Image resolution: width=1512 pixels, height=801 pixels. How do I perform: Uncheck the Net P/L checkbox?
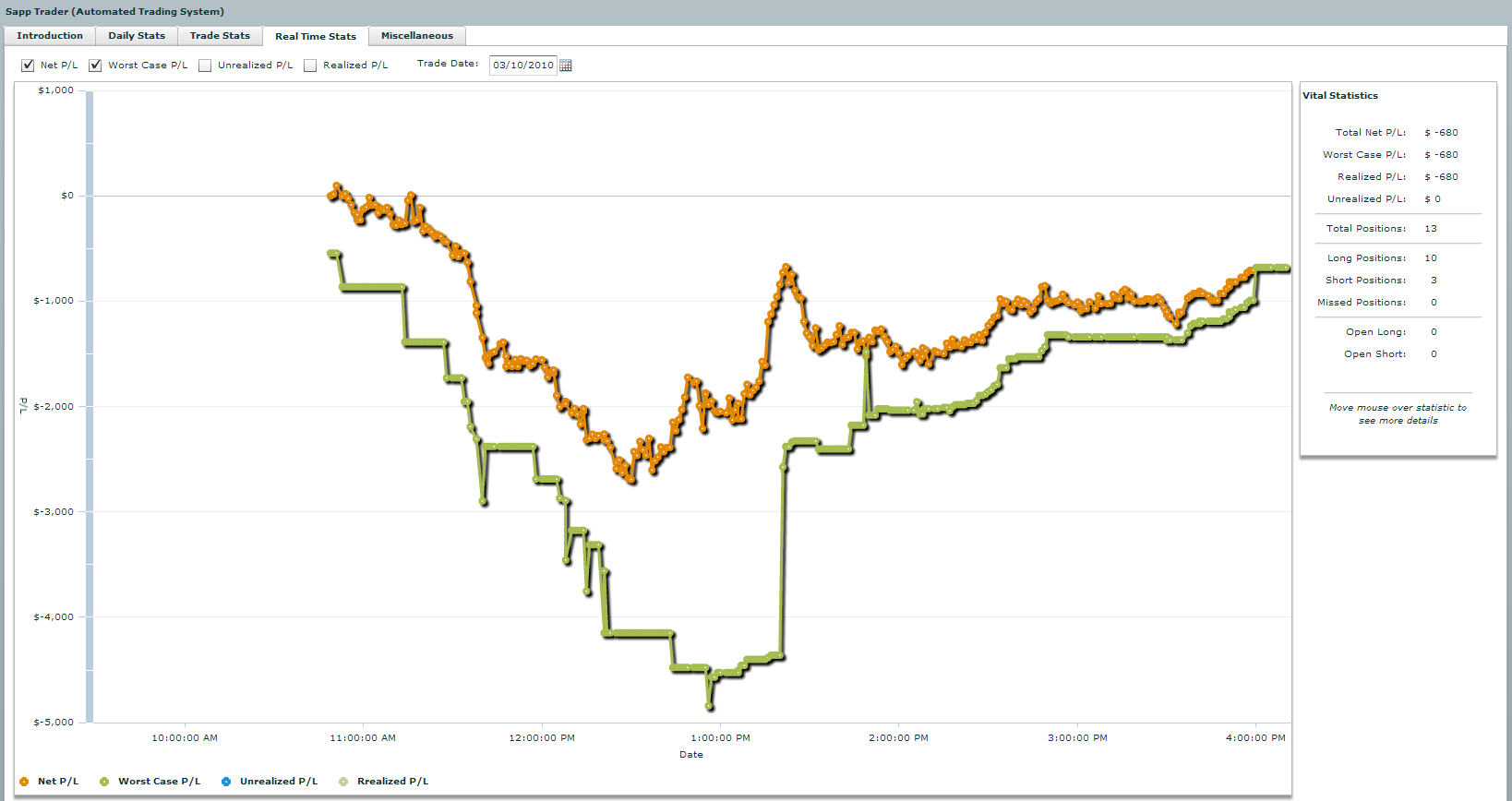click(28, 66)
